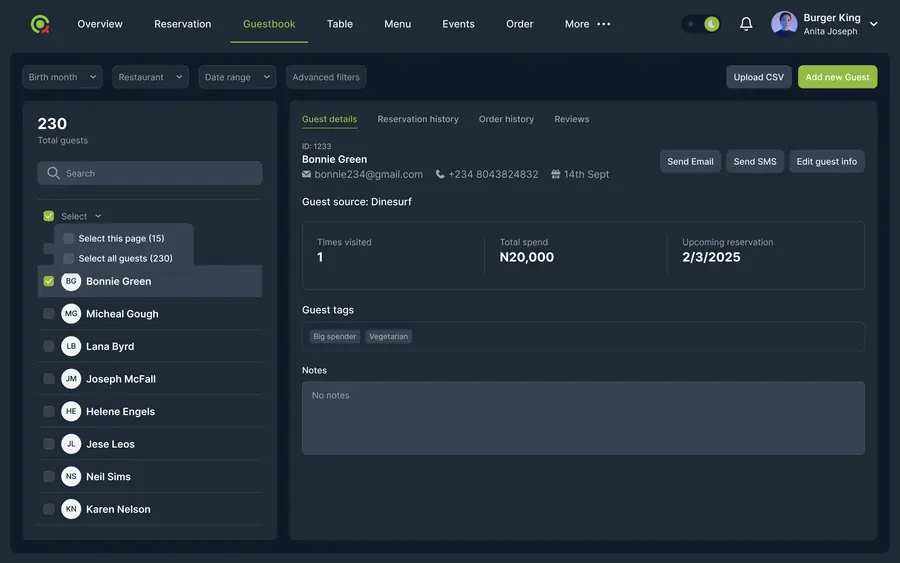Open the Reservation nav item
The image size is (900, 563).
pyautogui.click(x=183, y=24)
